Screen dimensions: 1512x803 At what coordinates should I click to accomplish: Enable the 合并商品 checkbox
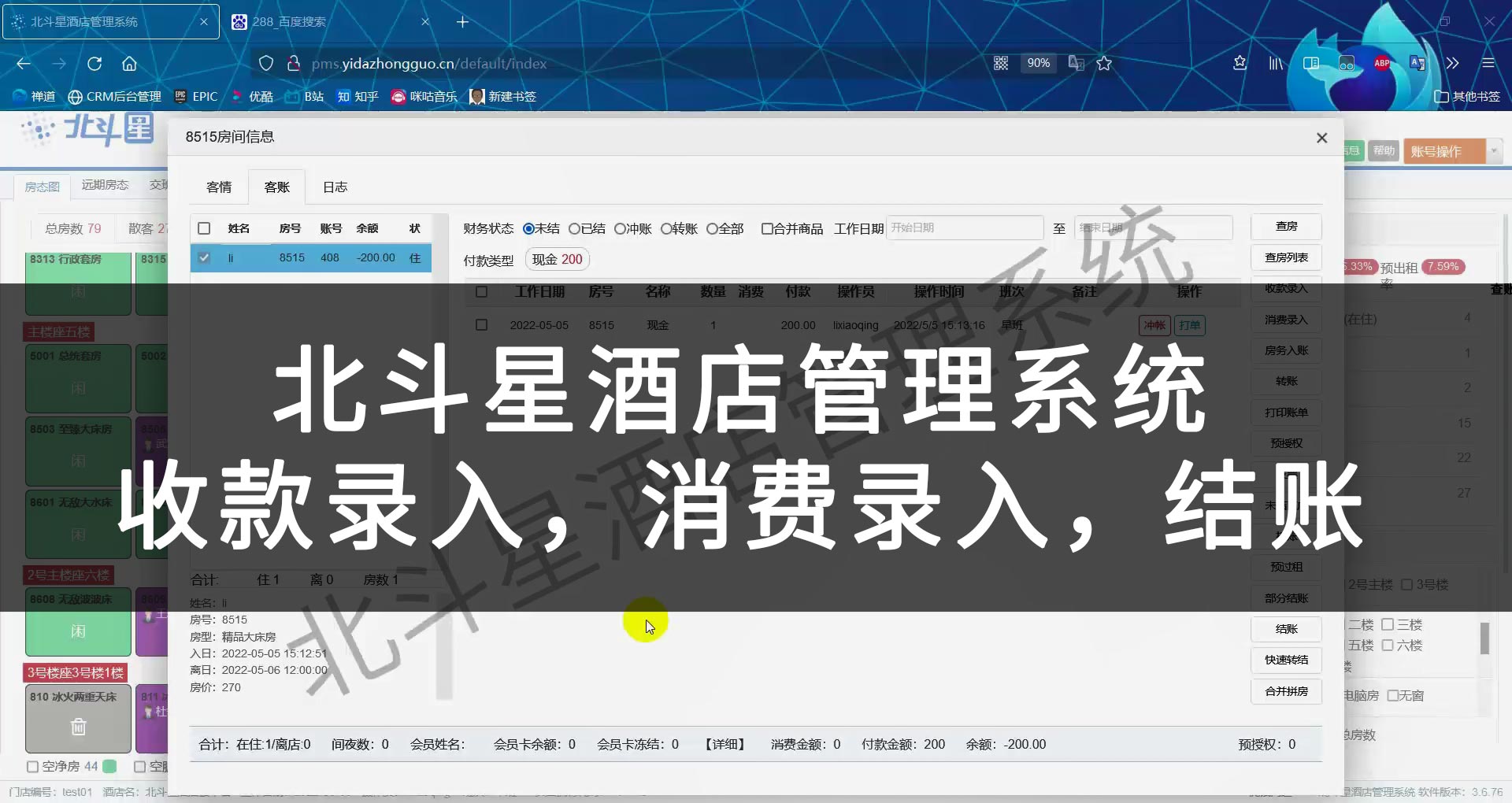[x=767, y=228]
